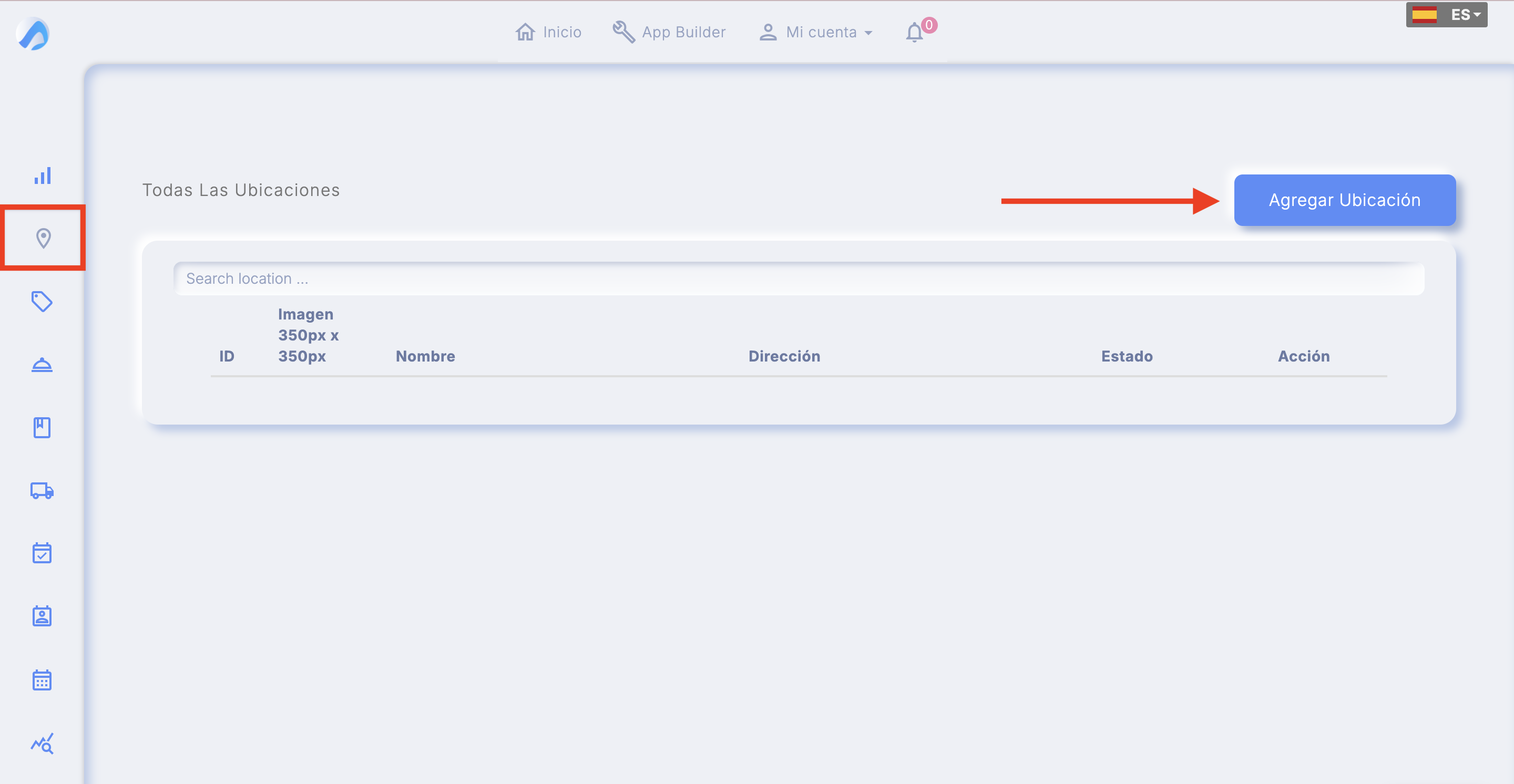Click the Dirección column header

tap(784, 356)
